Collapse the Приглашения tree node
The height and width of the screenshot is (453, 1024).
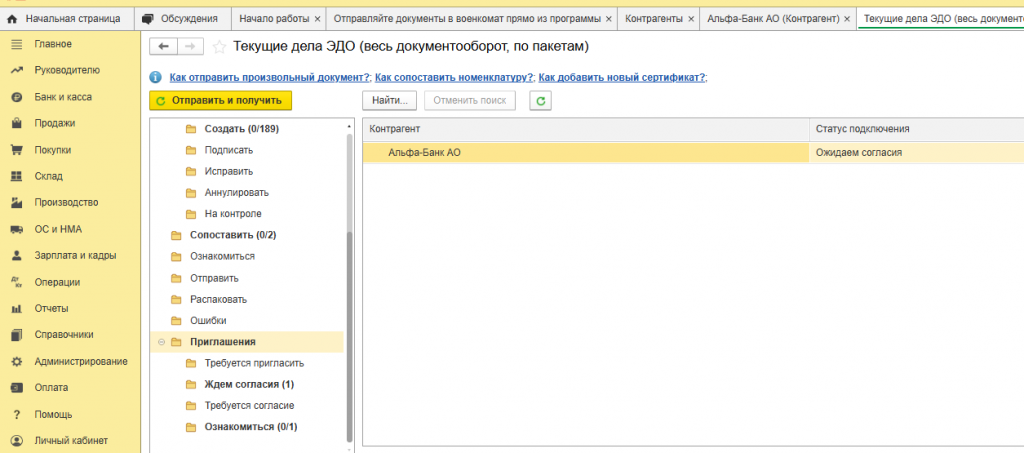[x=161, y=342]
